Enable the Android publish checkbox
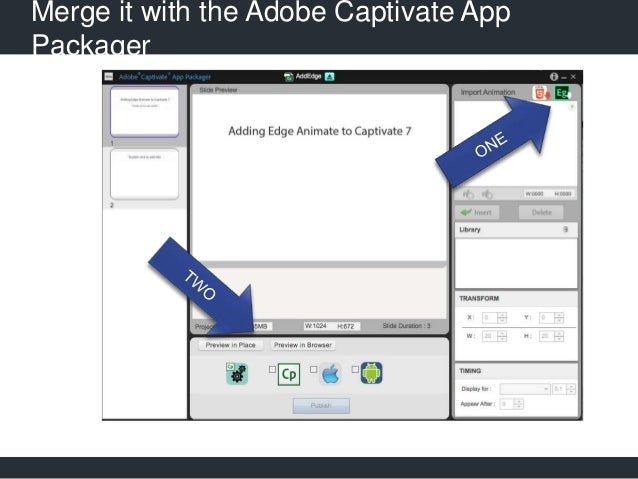638x479 pixels. click(355, 370)
